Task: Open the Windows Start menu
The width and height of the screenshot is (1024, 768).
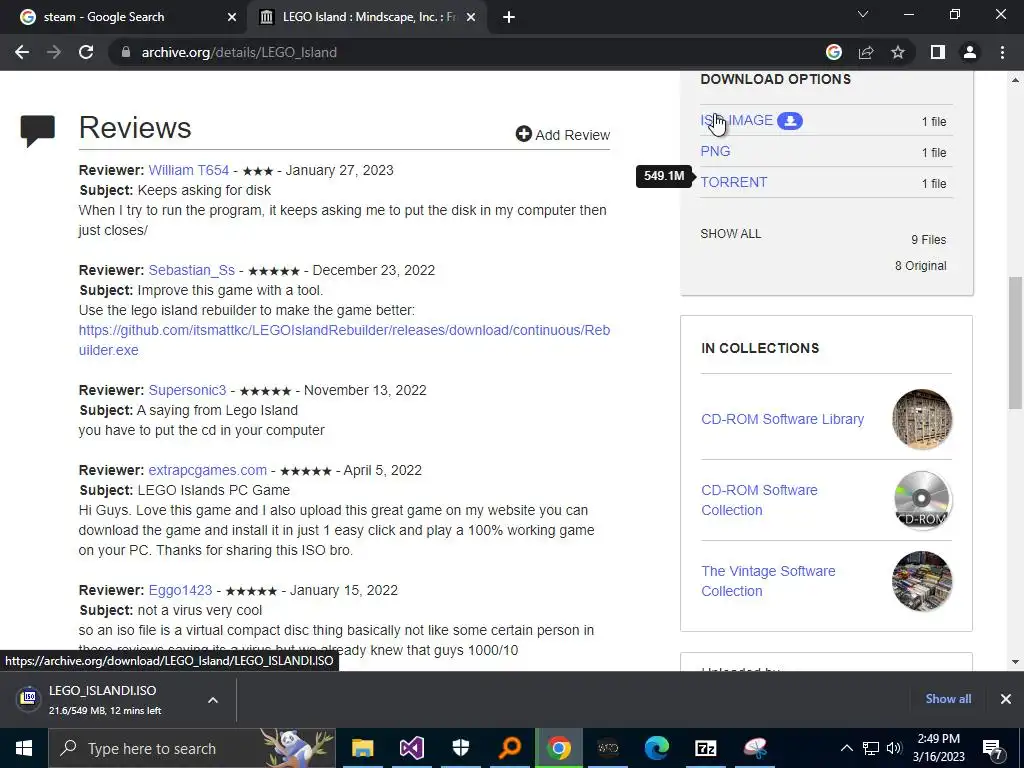Action: (x=24, y=748)
